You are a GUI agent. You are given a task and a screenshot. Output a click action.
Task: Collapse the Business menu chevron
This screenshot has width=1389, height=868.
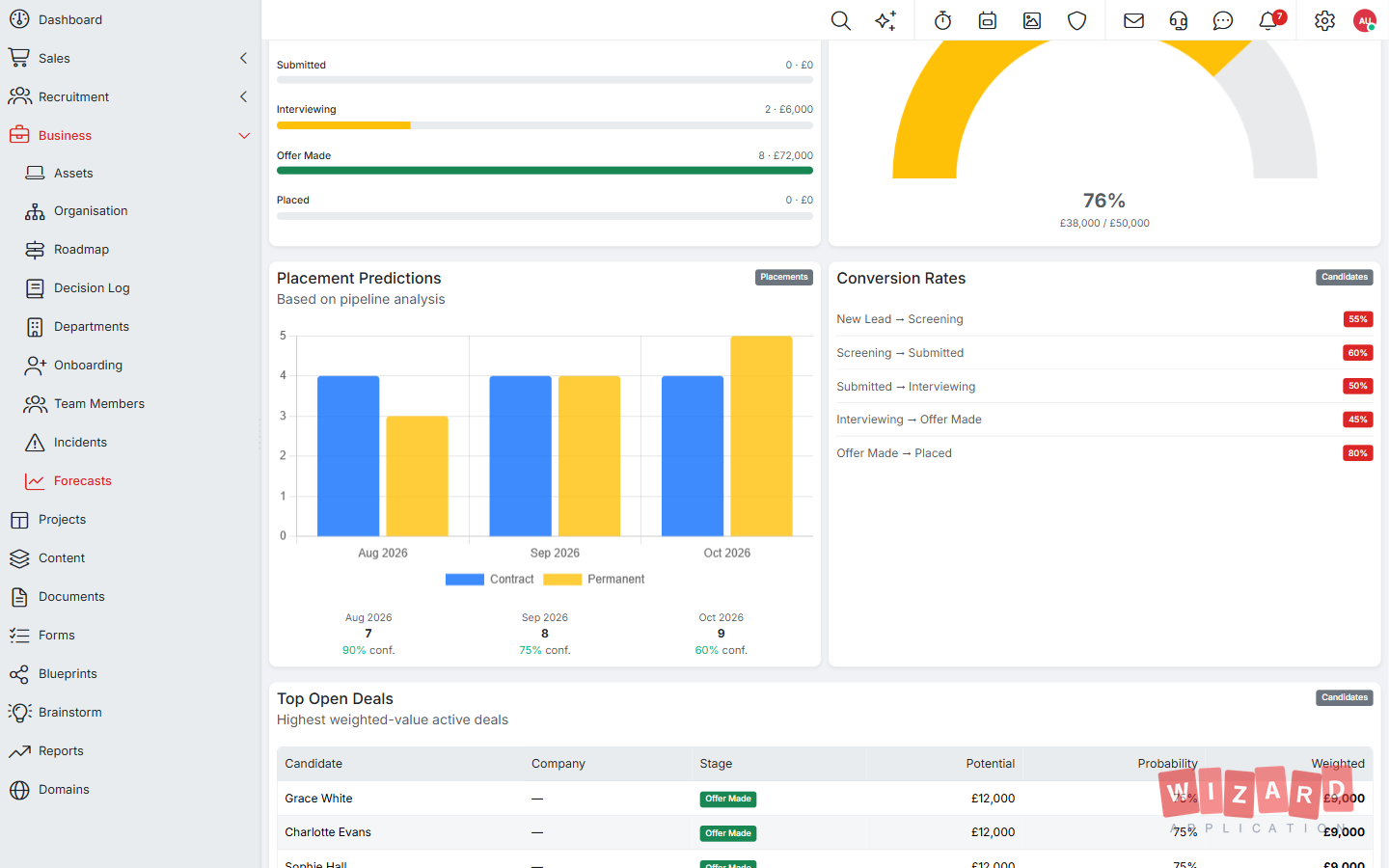(244, 136)
